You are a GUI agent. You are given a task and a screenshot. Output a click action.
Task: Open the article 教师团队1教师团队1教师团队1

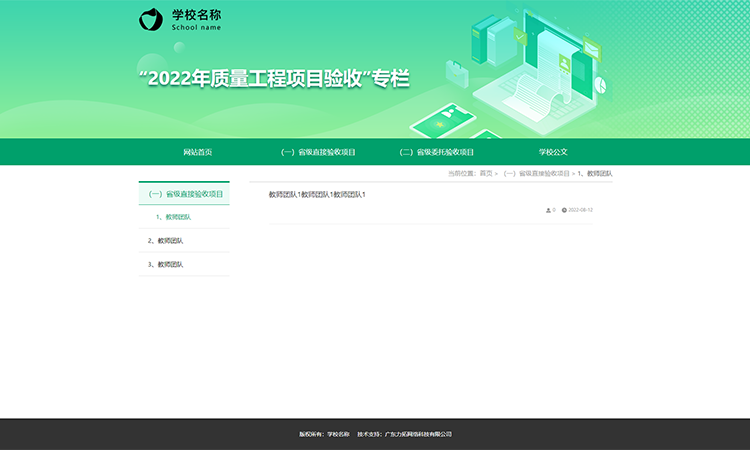coord(317,194)
